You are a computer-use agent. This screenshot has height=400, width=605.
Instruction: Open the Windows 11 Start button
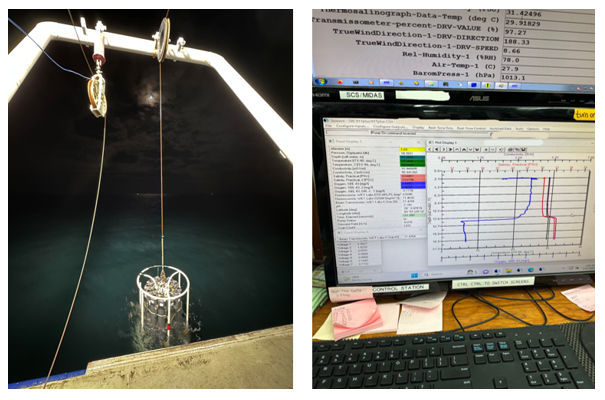[x=414, y=275]
